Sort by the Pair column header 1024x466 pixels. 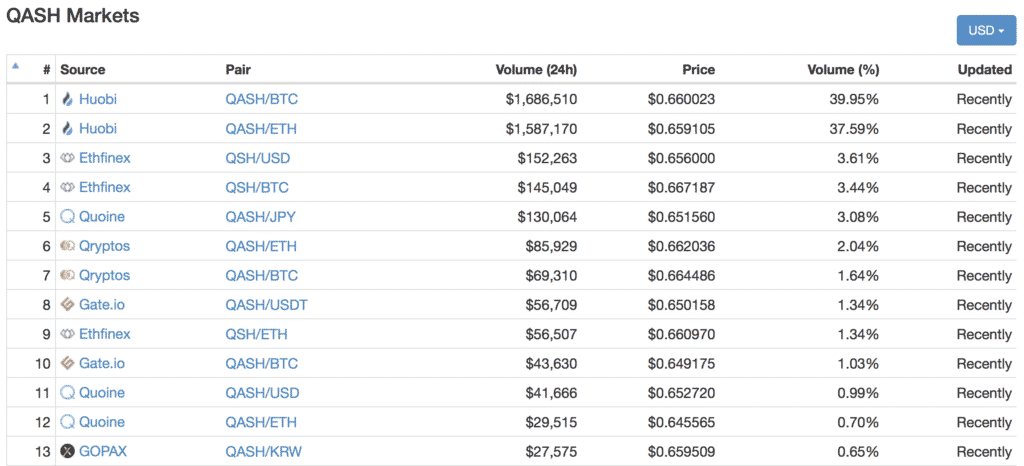point(238,70)
